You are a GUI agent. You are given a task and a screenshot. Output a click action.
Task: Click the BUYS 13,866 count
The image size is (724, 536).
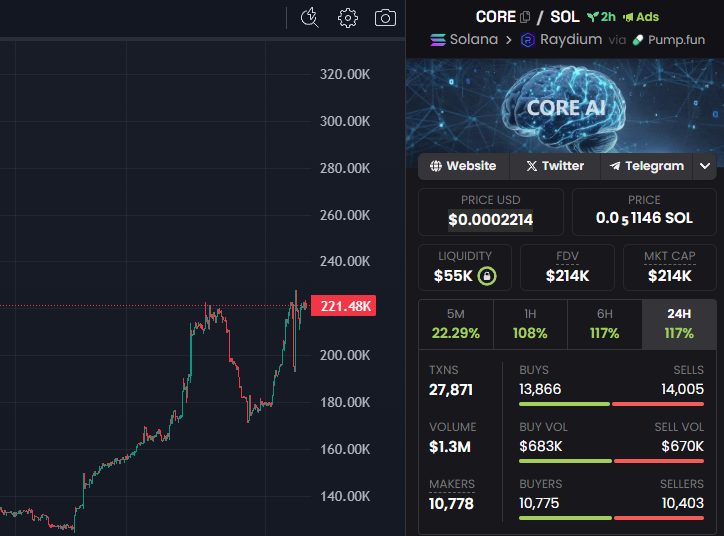(540, 389)
